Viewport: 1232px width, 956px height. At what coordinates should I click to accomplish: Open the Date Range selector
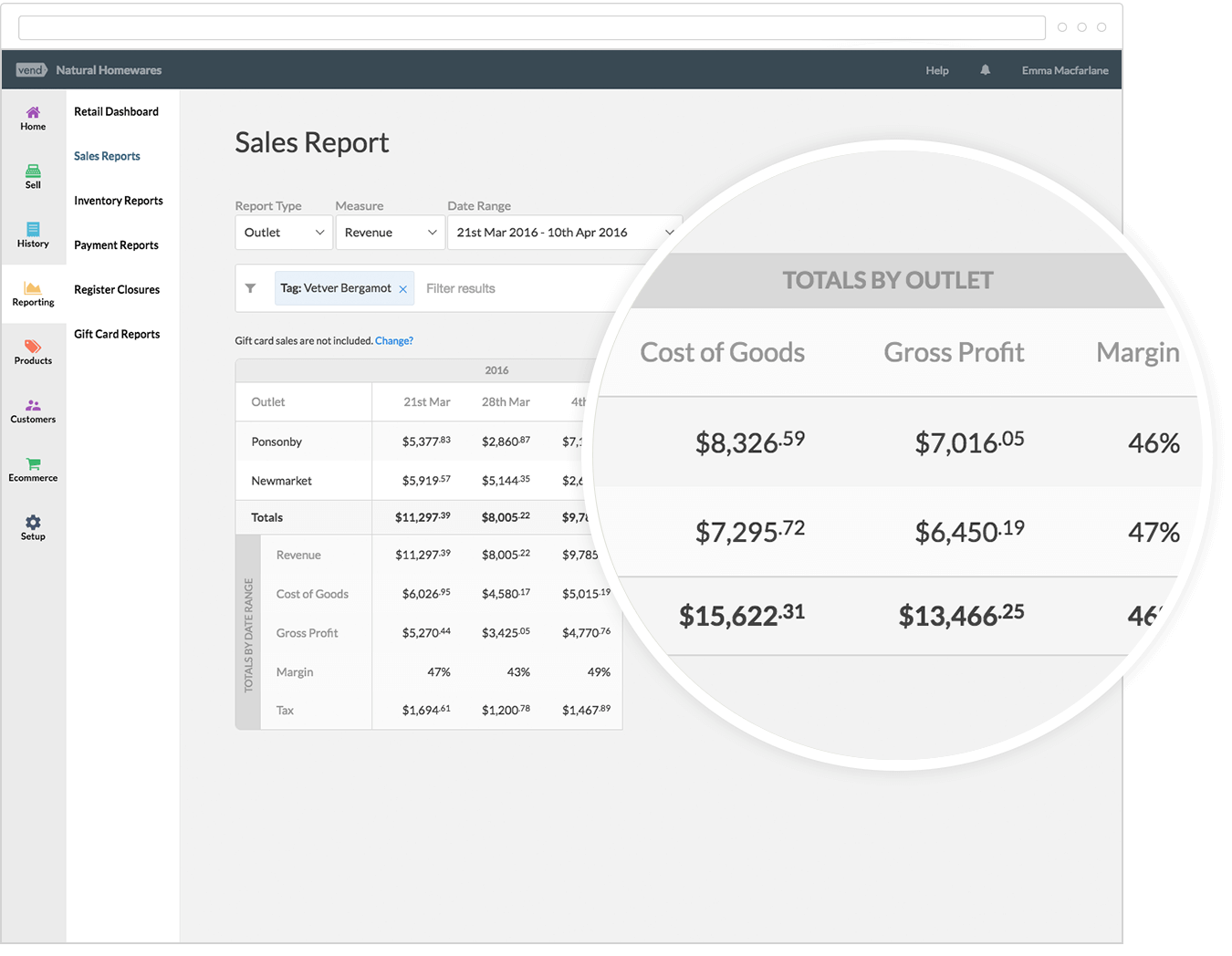pos(564,232)
